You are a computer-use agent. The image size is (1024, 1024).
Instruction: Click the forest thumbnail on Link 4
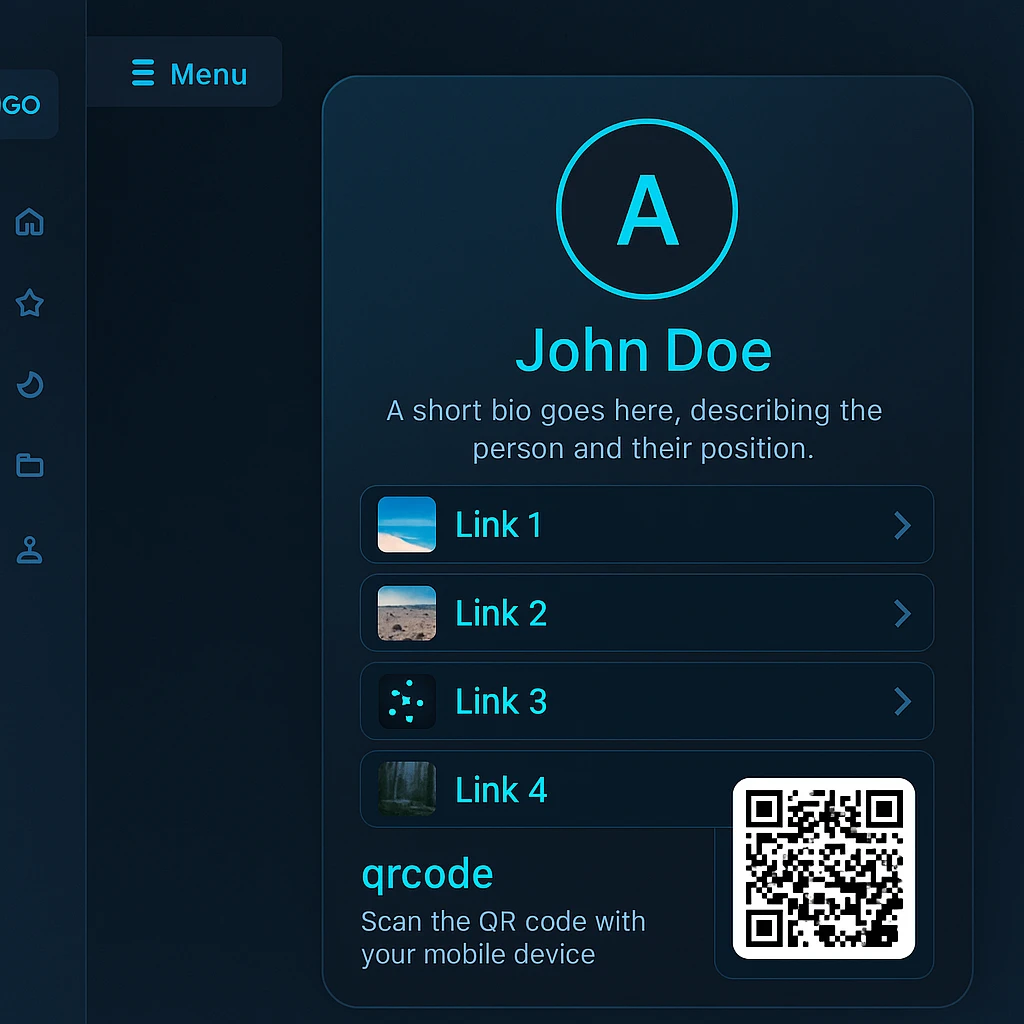[407, 789]
